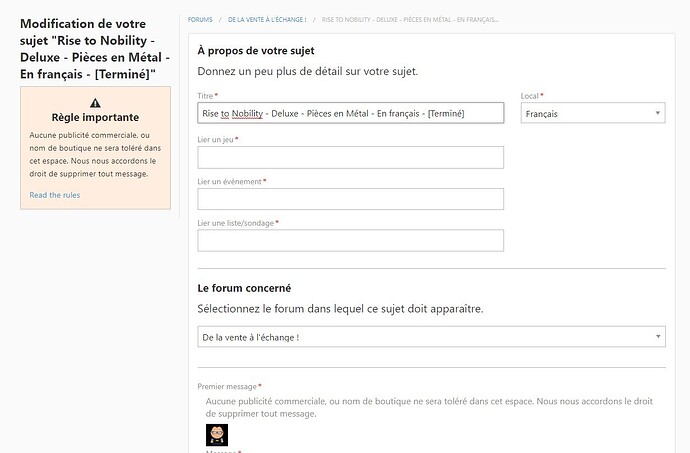The width and height of the screenshot is (690, 453).
Task: Click the 'Lier un évènement' input field
Action: pos(351,199)
